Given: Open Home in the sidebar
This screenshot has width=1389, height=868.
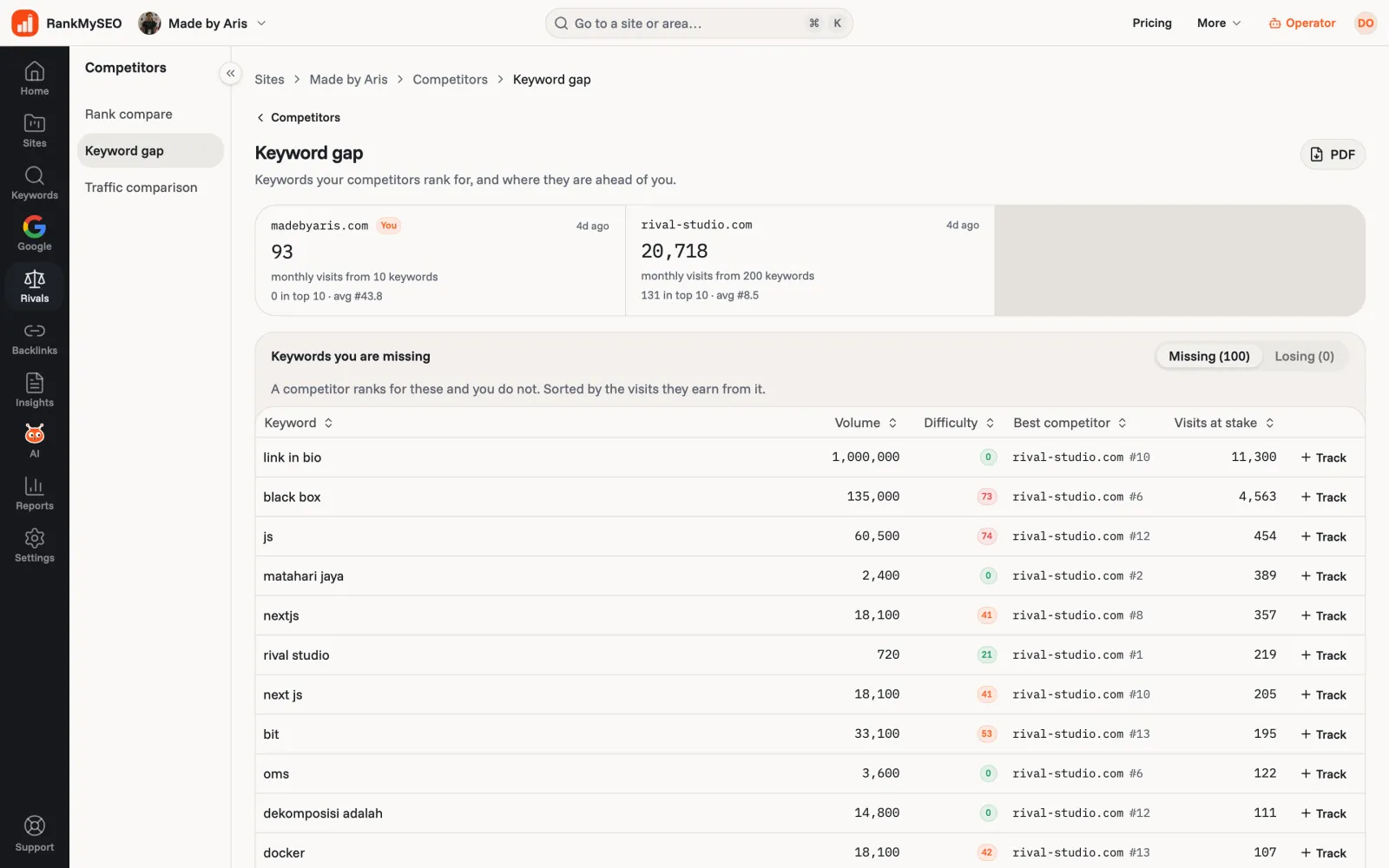Looking at the screenshot, I should (x=35, y=79).
